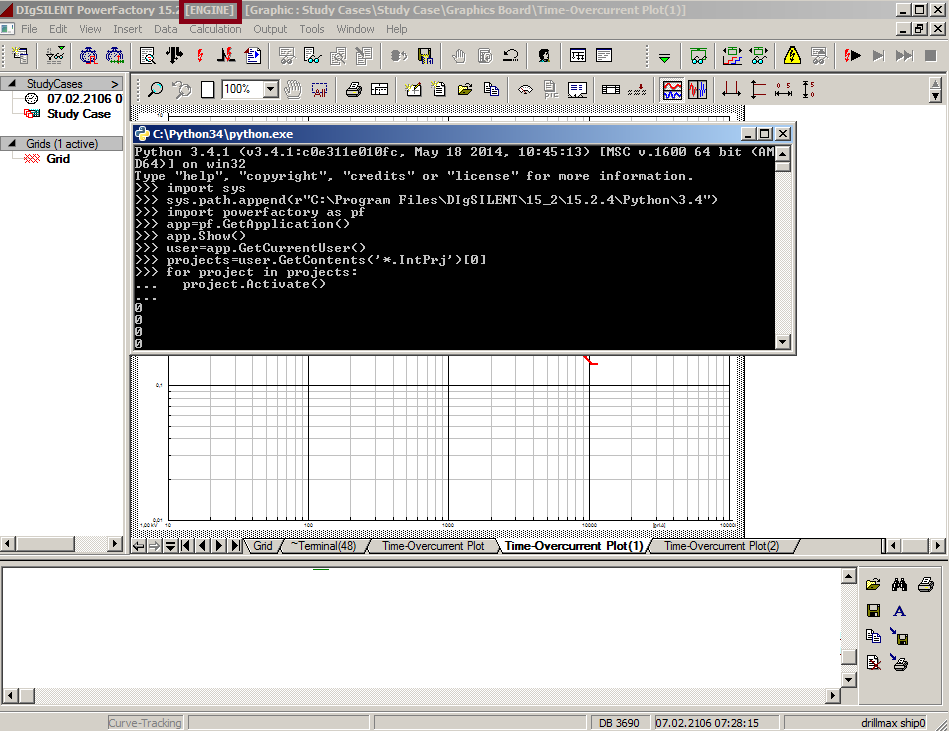Open the 100% zoom level dropdown
949x731 pixels.
[270, 89]
